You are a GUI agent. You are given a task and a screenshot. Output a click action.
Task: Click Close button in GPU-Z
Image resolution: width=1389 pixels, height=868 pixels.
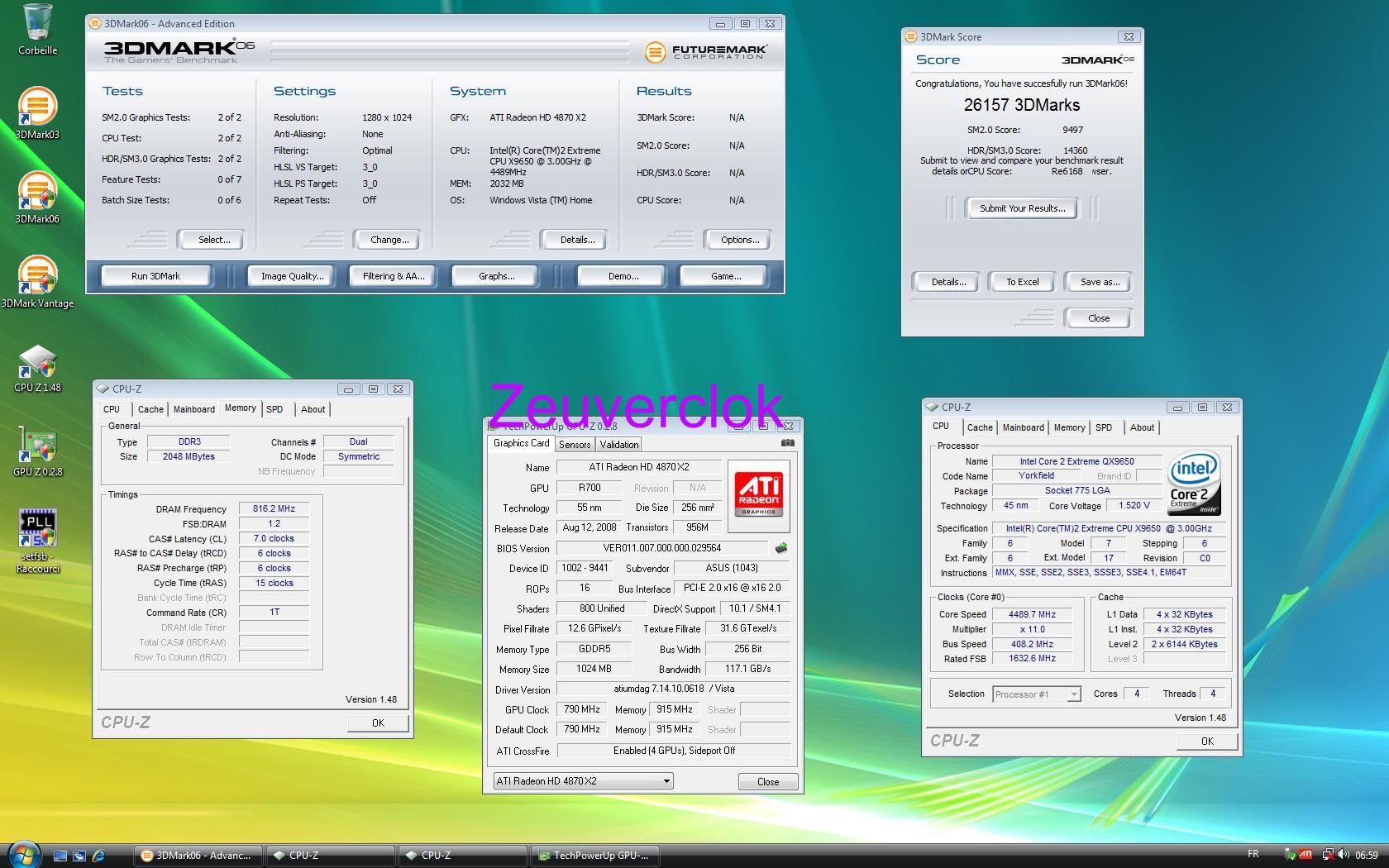[x=768, y=782]
